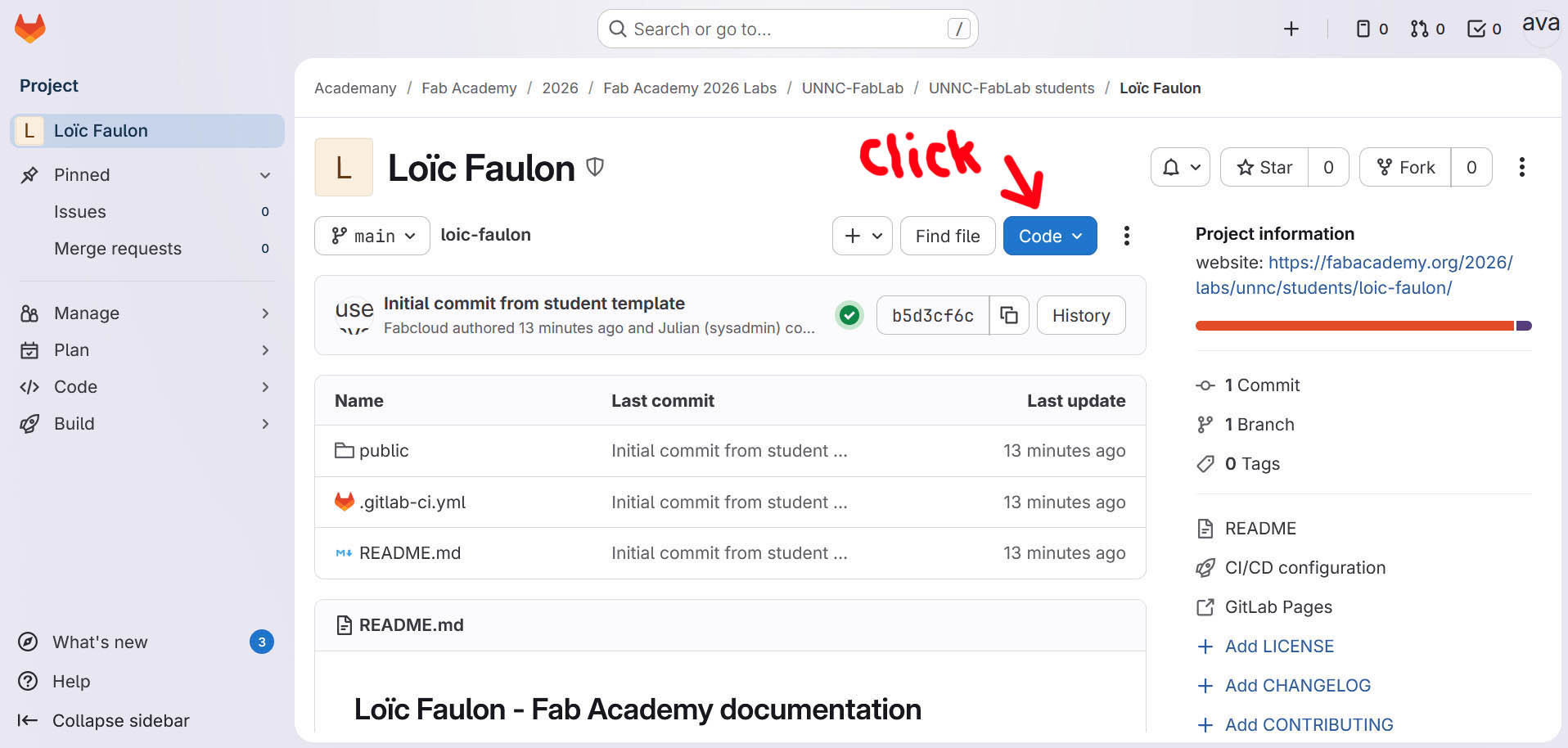The width and height of the screenshot is (1568, 748).
Task: Open the notification bell dropdown
Action: [x=1180, y=167]
